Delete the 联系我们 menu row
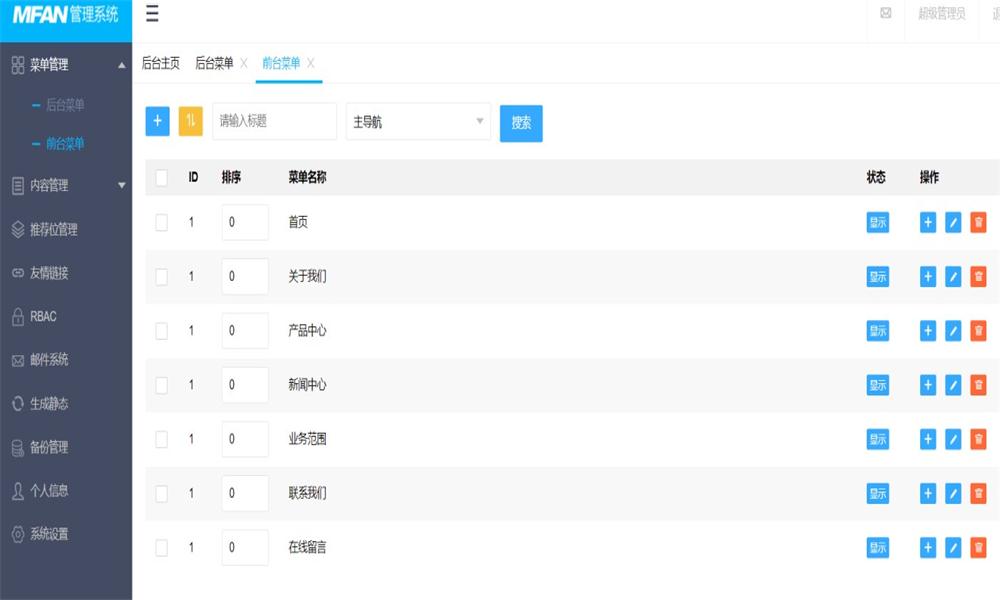The image size is (1000, 600). 978,494
